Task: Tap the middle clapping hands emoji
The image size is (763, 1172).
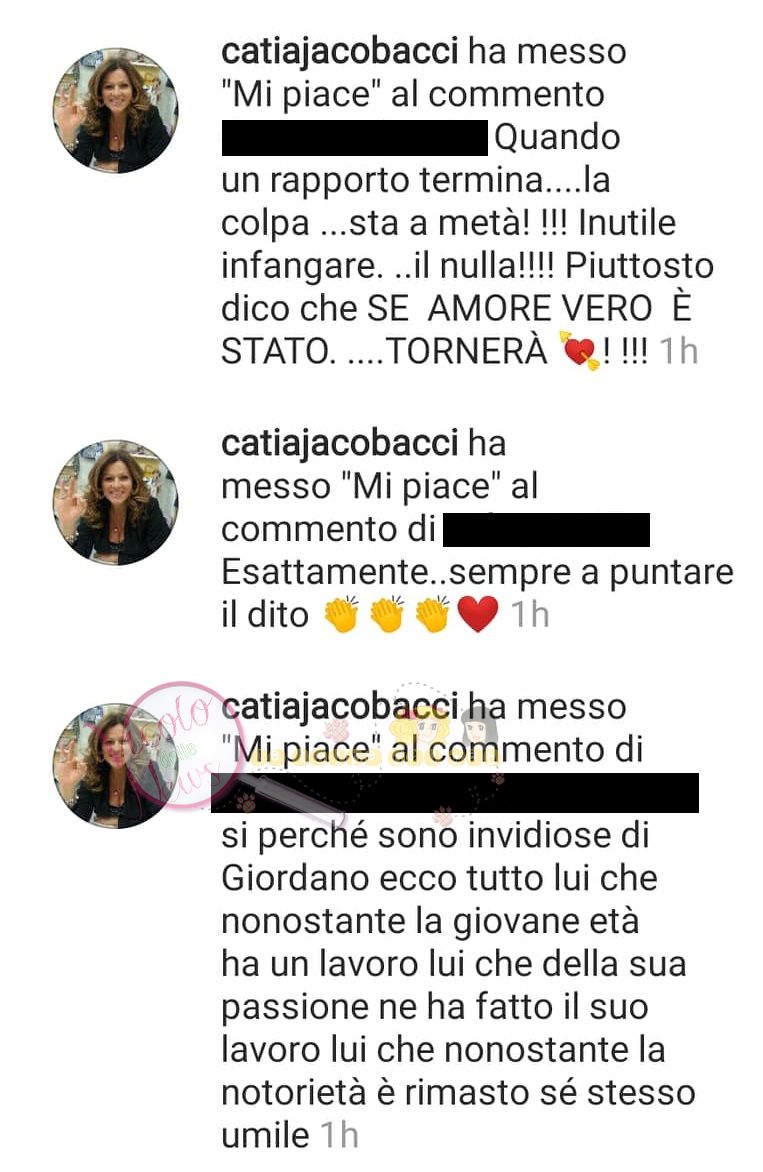Action: [x=387, y=614]
